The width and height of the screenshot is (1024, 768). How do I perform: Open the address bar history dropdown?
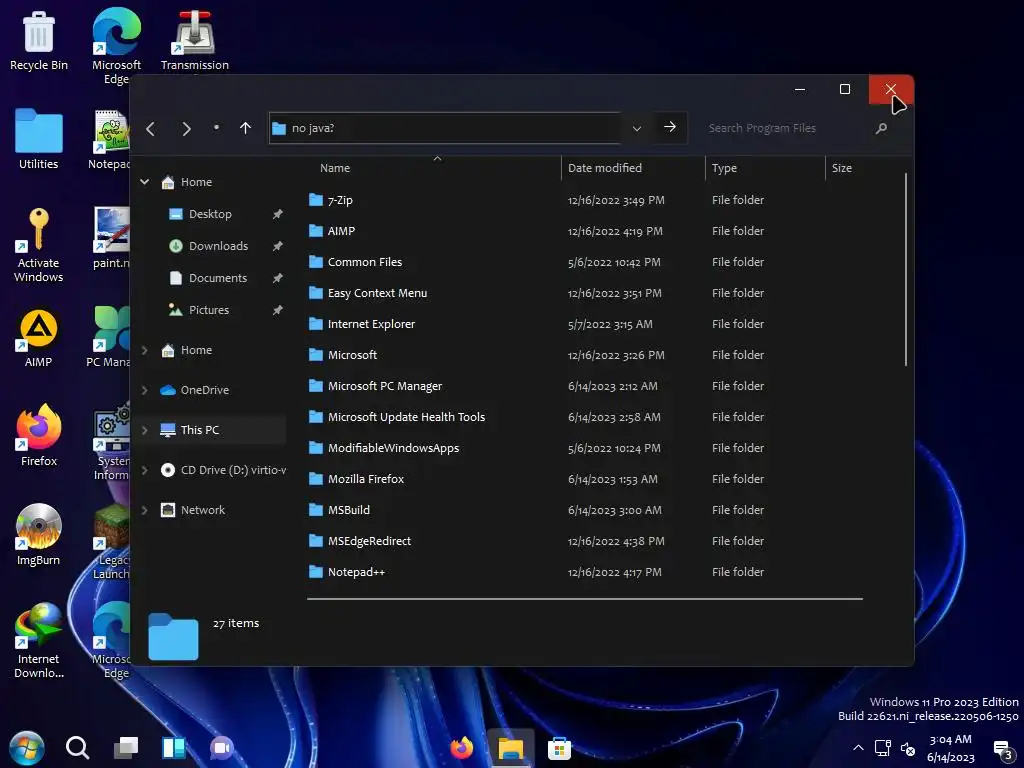(637, 128)
